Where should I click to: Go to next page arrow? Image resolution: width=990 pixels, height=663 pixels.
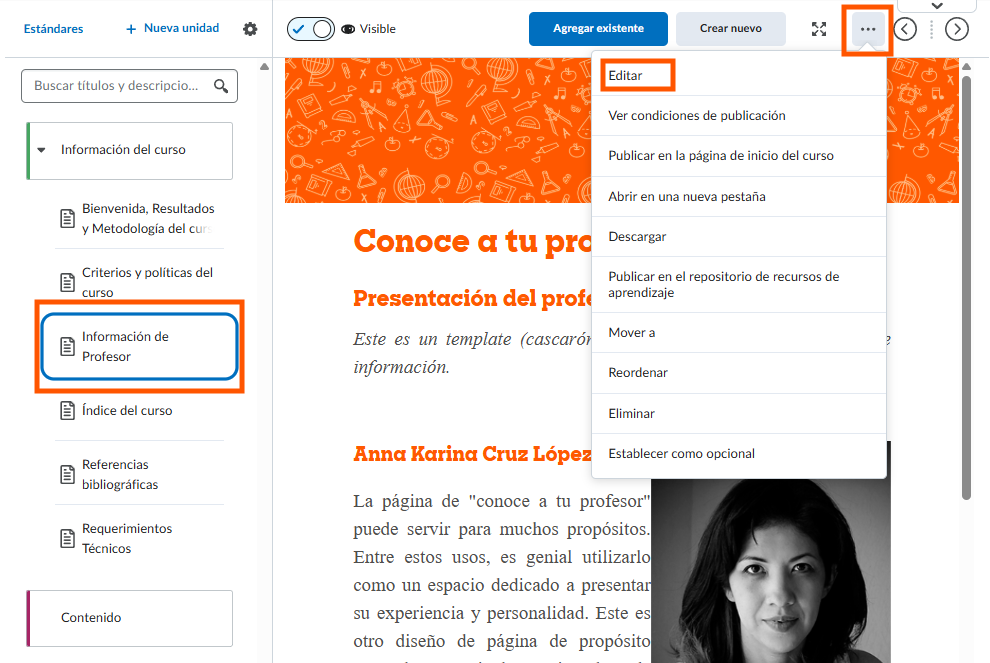point(957,29)
